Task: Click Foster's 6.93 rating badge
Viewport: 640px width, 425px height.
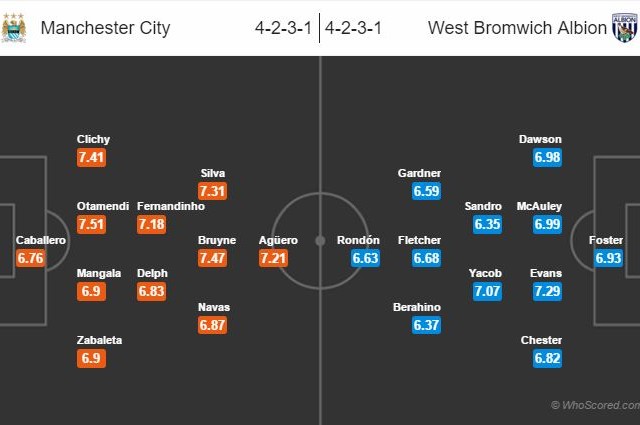Action: [608, 258]
